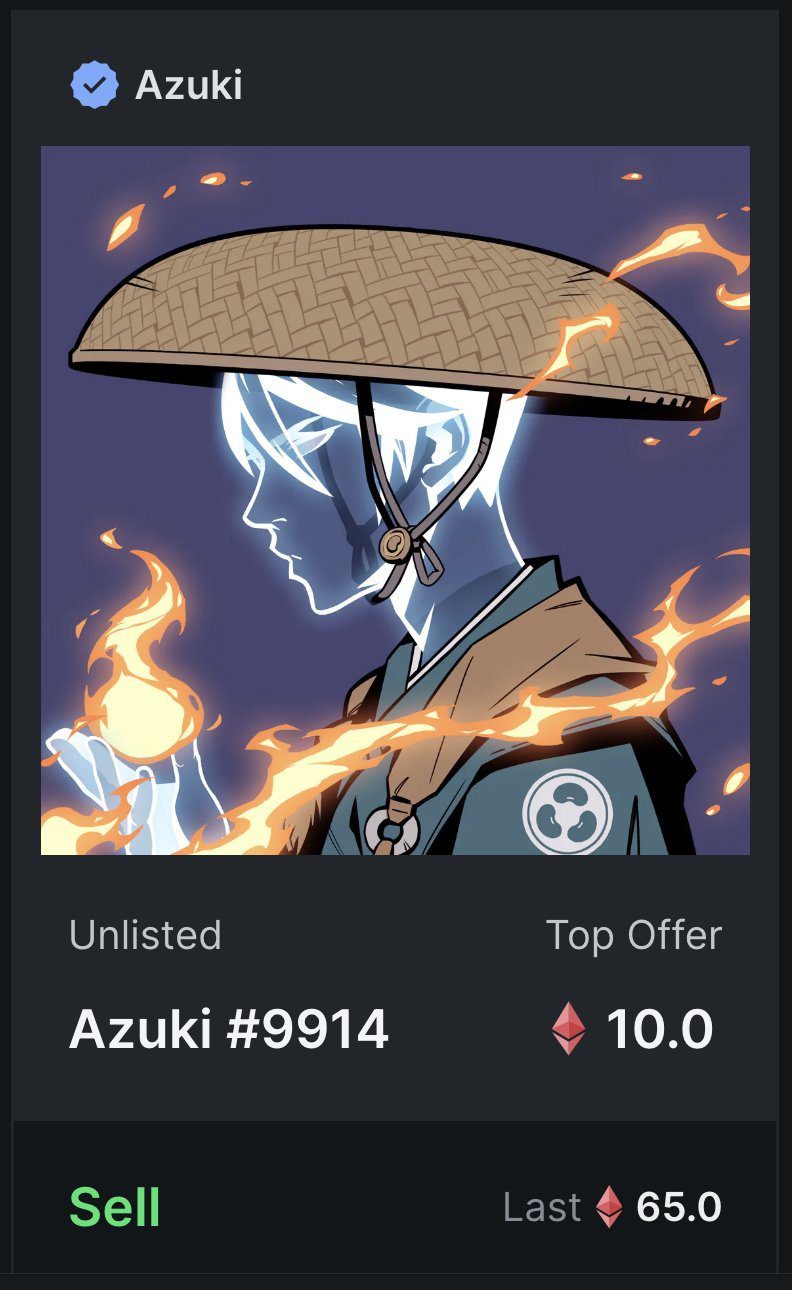This screenshot has width=792, height=1290.
Task: Click the 65.0 last sale price
Action: (x=679, y=1207)
